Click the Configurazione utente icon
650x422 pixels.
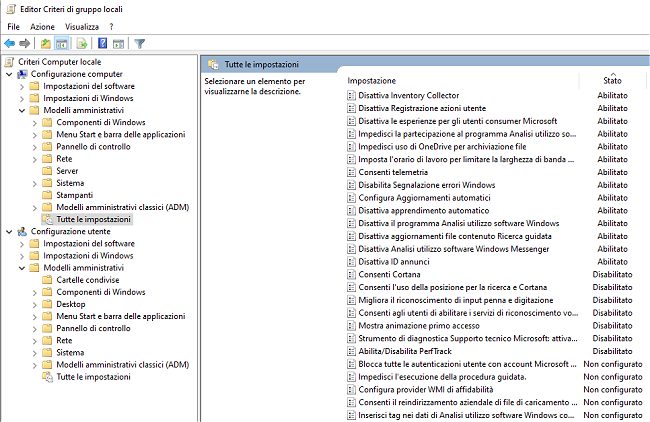(22, 232)
